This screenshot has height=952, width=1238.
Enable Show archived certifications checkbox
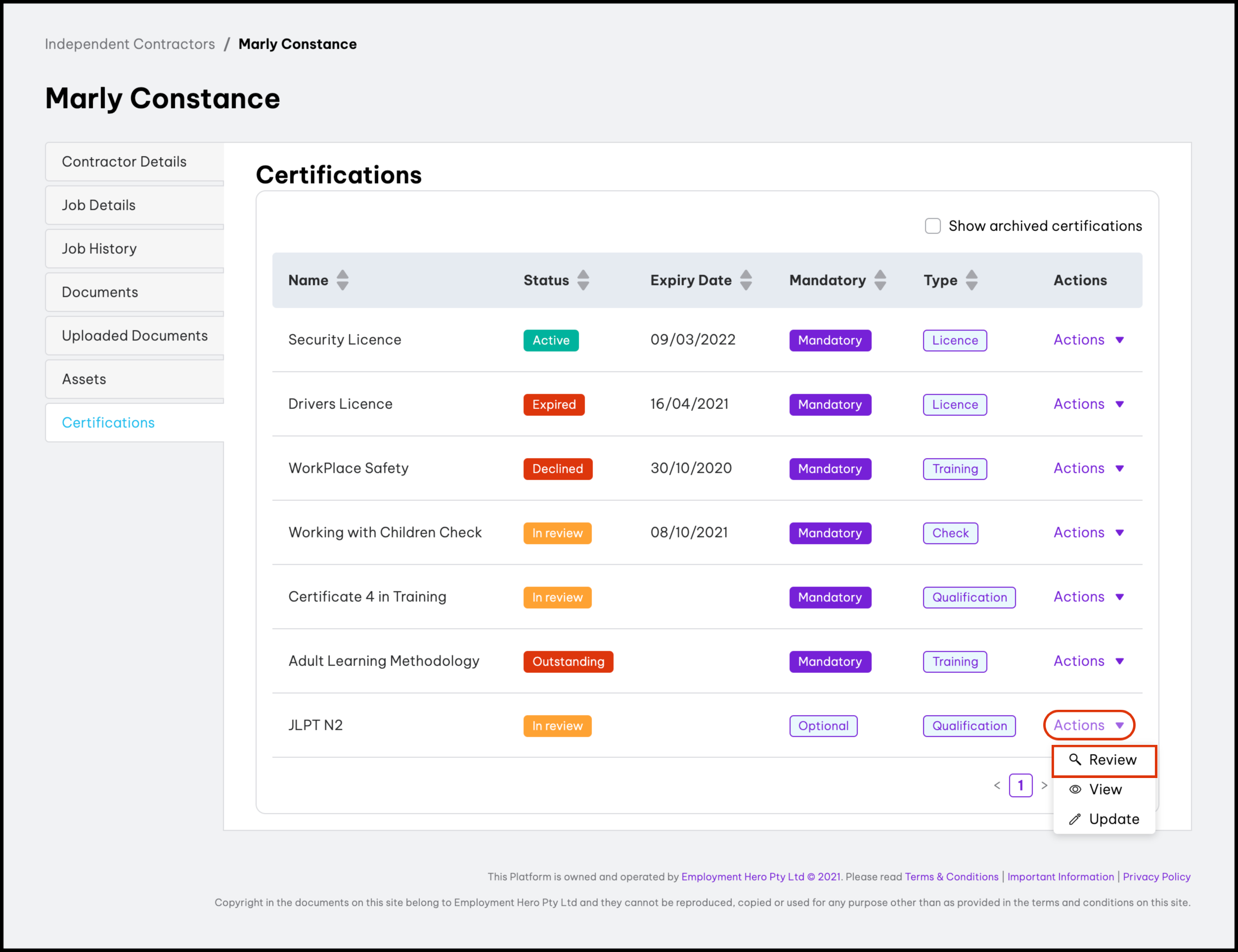[x=932, y=226]
